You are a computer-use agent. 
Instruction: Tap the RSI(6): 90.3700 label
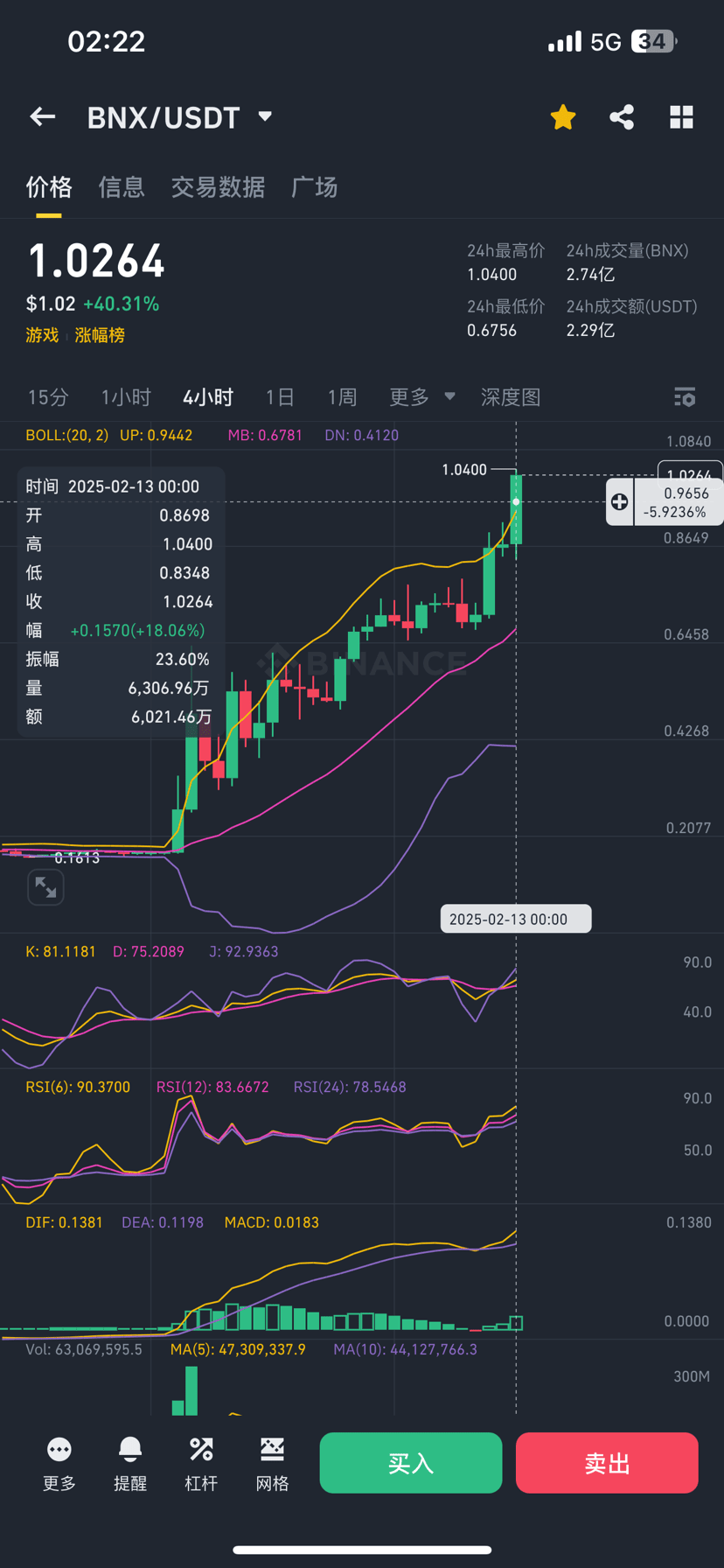pyautogui.click(x=78, y=1087)
